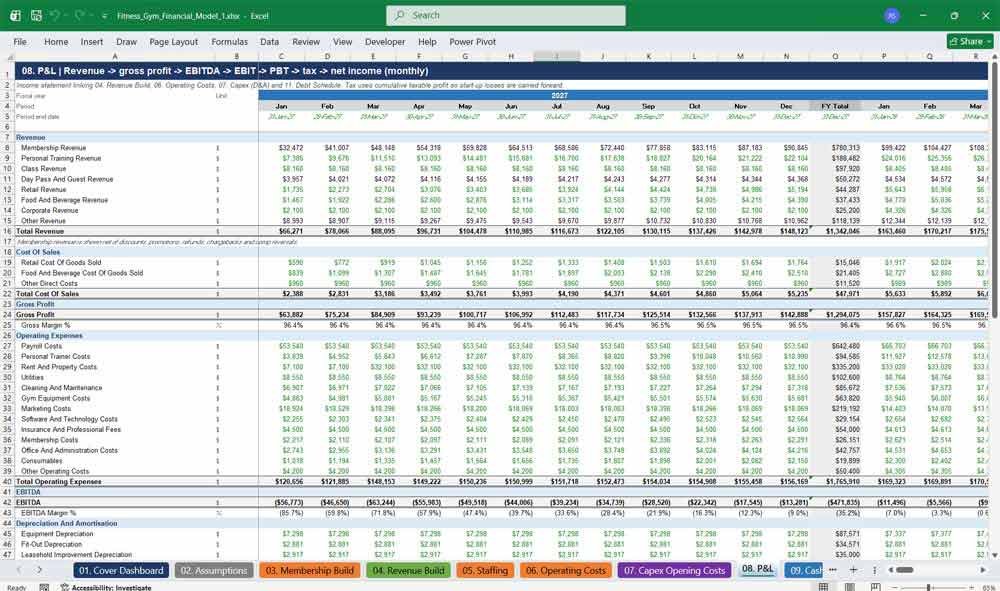Switch to the Insert ribbon tab

pyautogui.click(x=92, y=41)
